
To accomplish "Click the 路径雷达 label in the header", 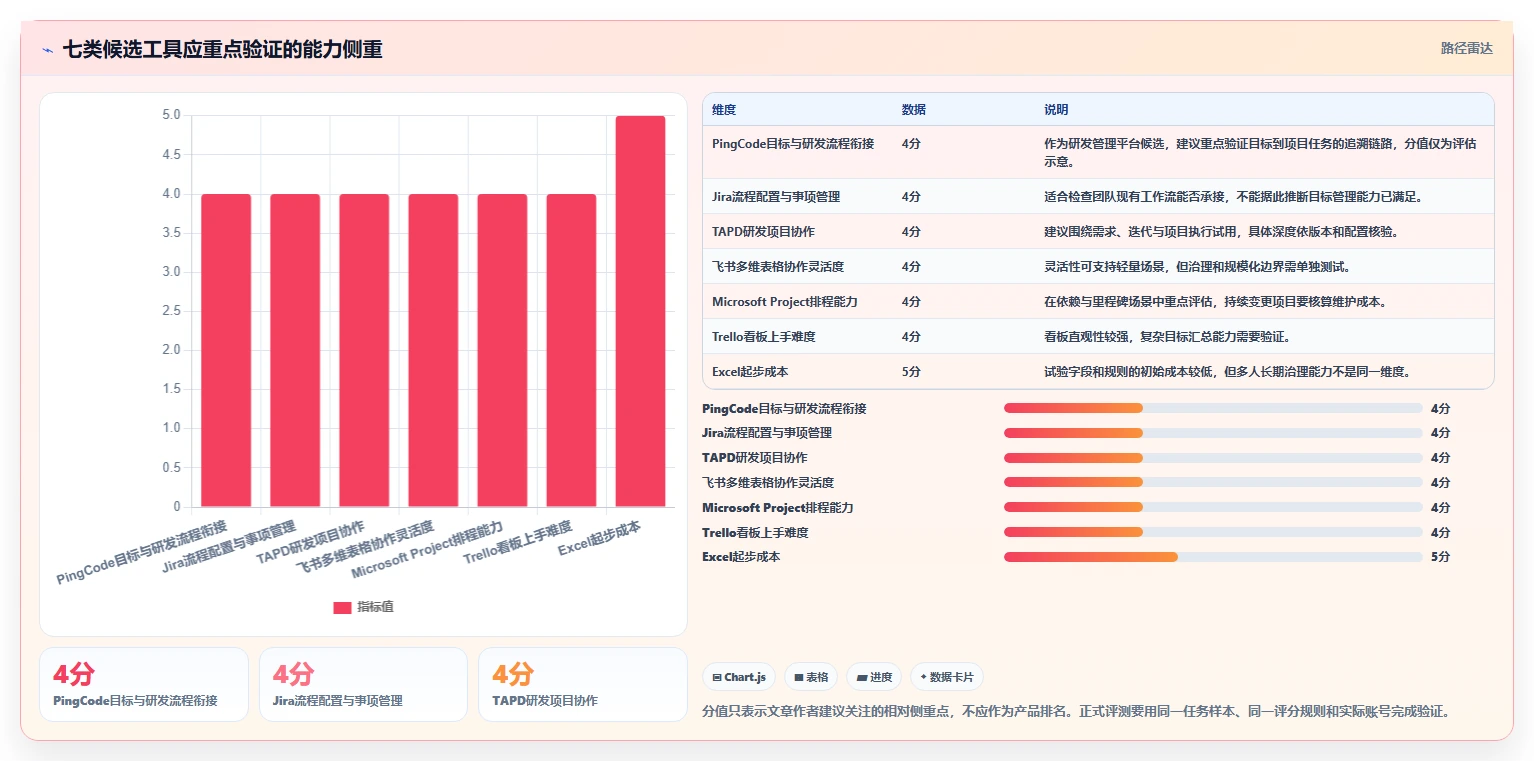I will 1466,48.
